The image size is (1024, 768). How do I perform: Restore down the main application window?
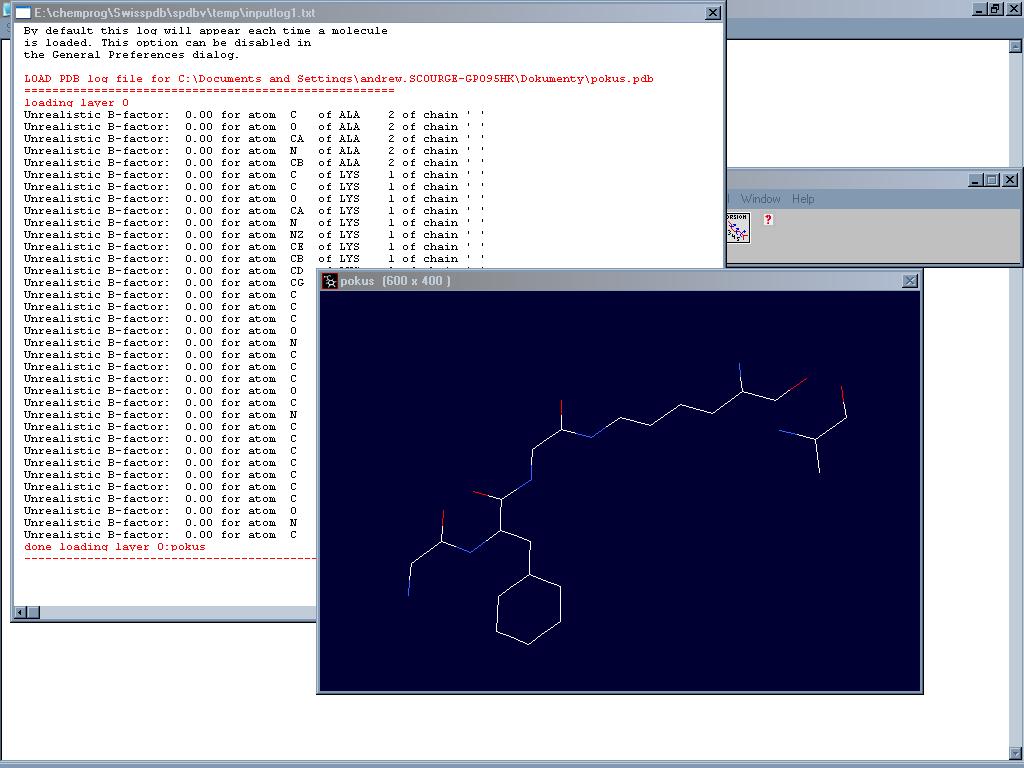coord(995,9)
